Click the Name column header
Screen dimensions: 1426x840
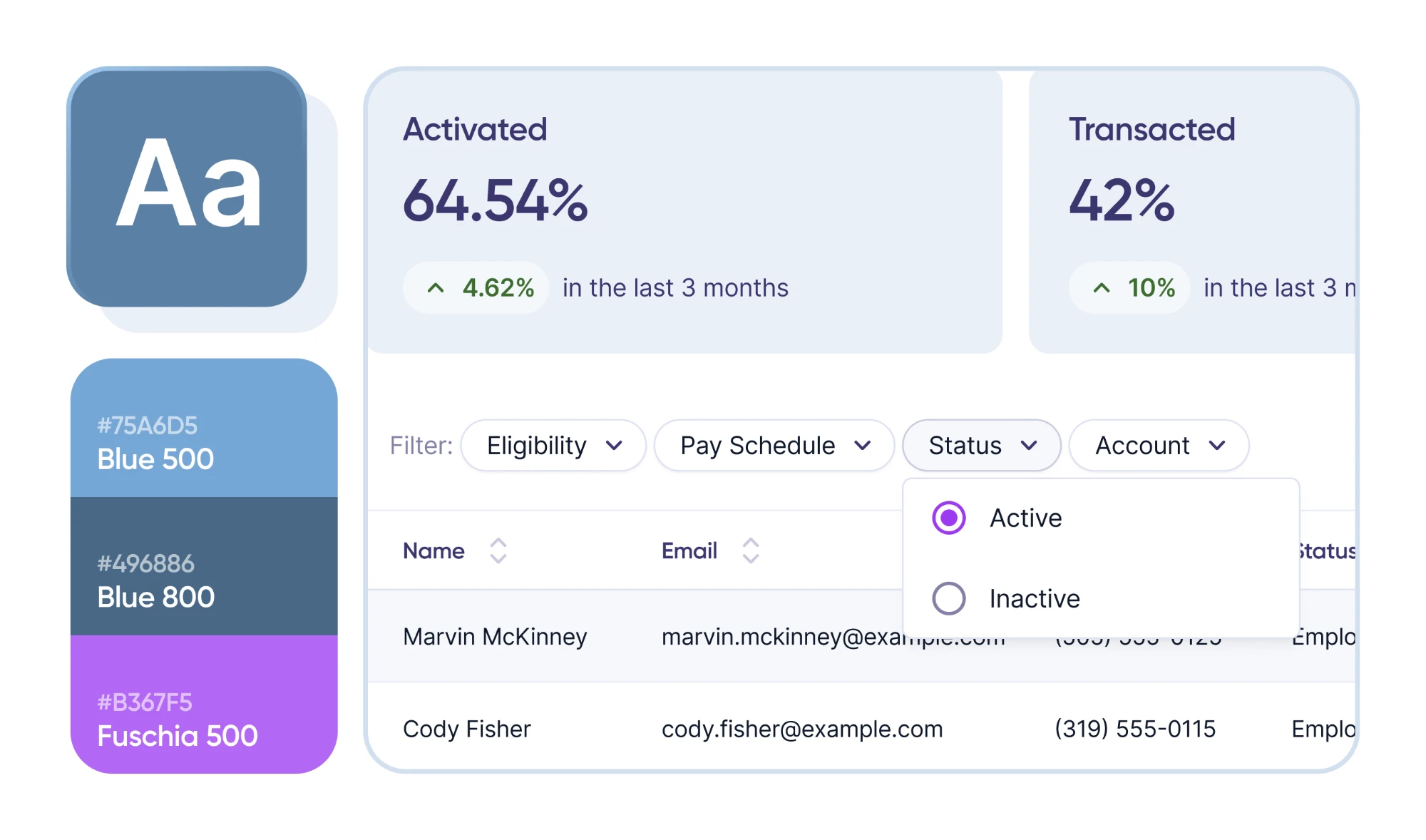(x=434, y=550)
